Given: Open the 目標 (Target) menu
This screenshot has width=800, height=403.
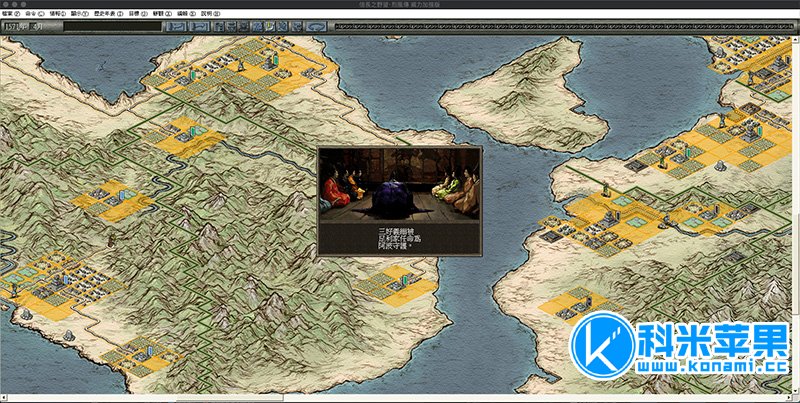Looking at the screenshot, I should [138, 14].
